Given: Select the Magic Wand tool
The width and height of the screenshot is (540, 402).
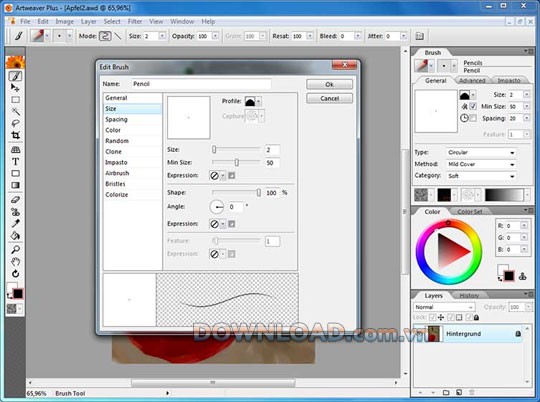Looking at the screenshot, I should pos(15,111).
